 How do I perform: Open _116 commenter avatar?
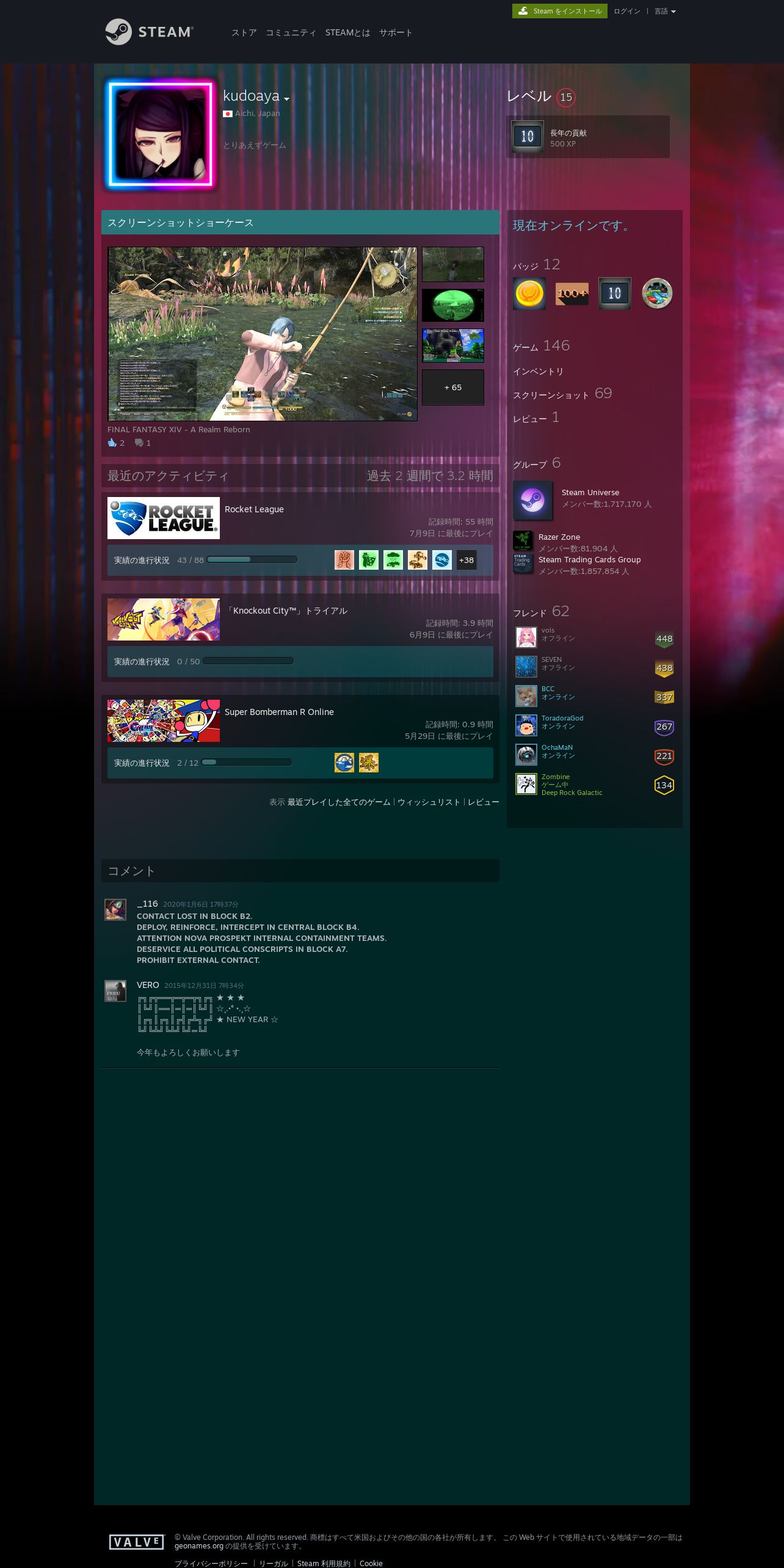[115, 910]
